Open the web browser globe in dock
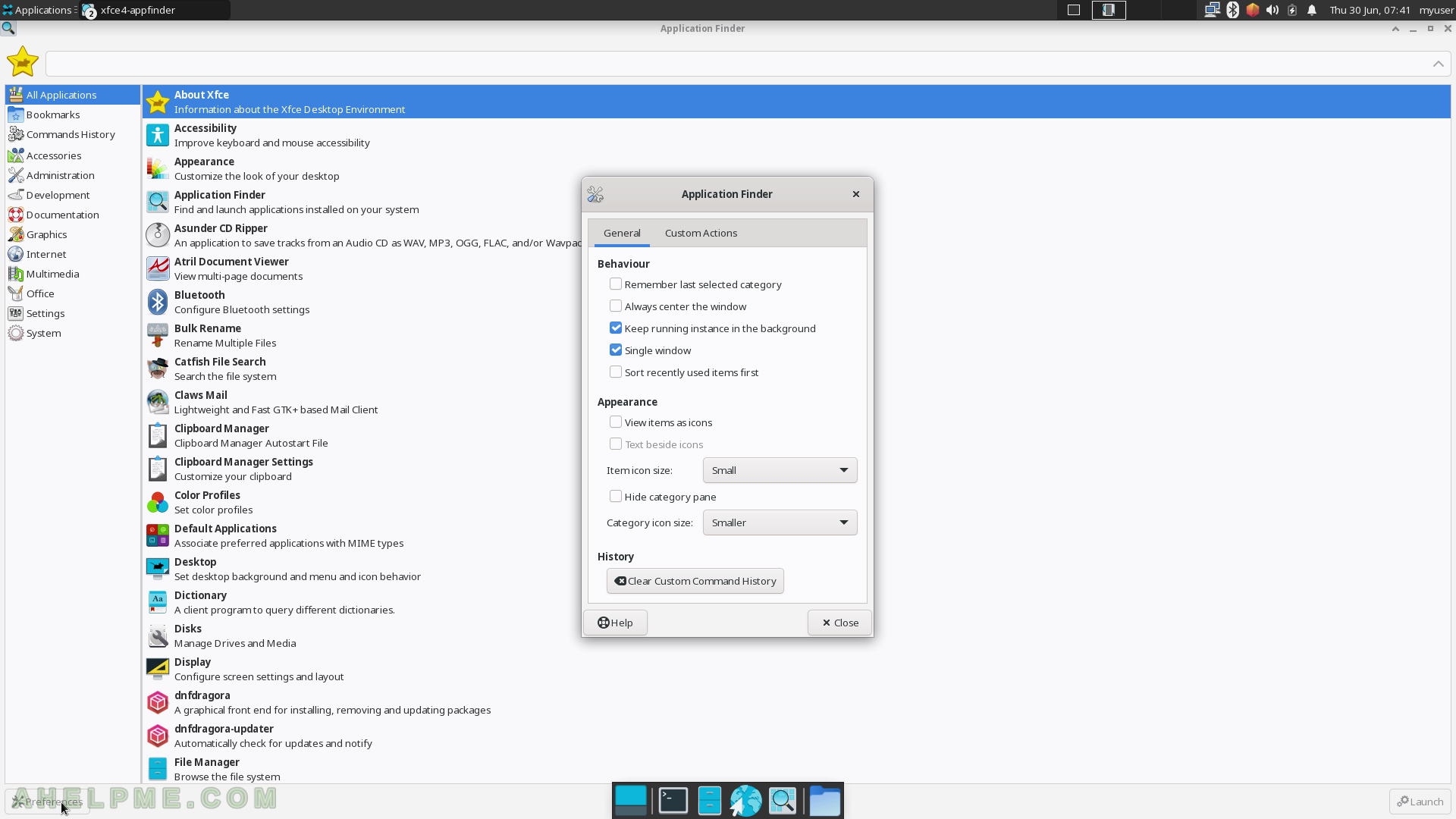1456x819 pixels. click(745, 801)
